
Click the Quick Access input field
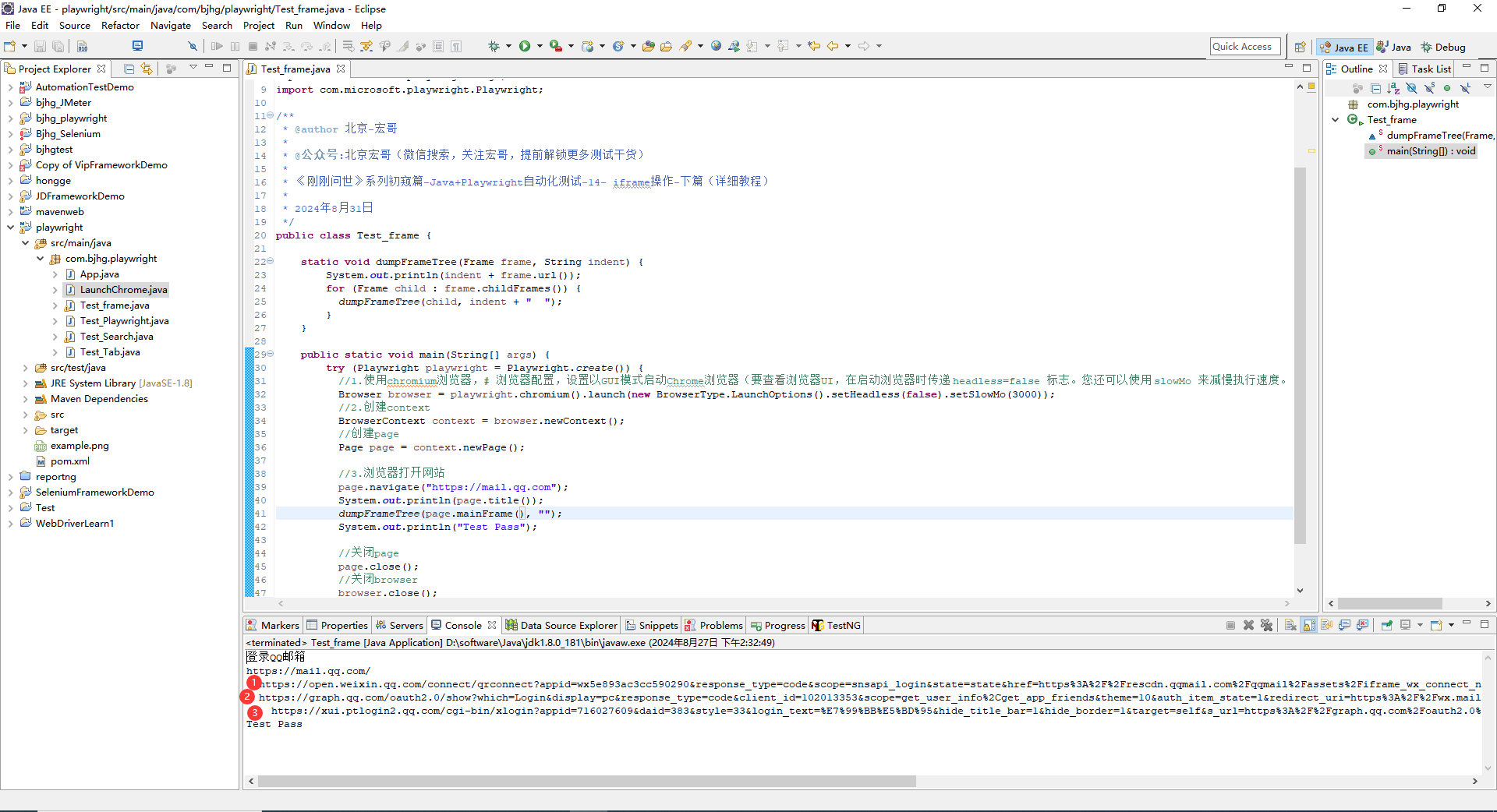(1245, 47)
